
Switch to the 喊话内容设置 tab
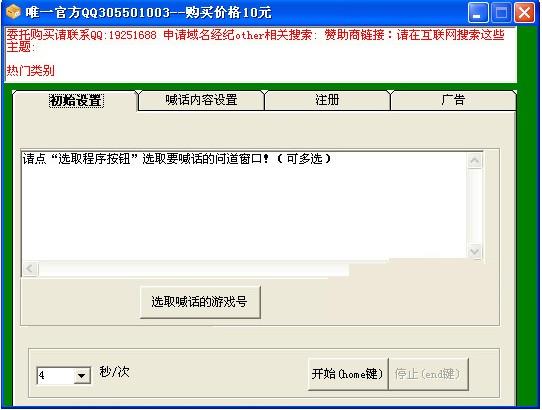click(201, 100)
